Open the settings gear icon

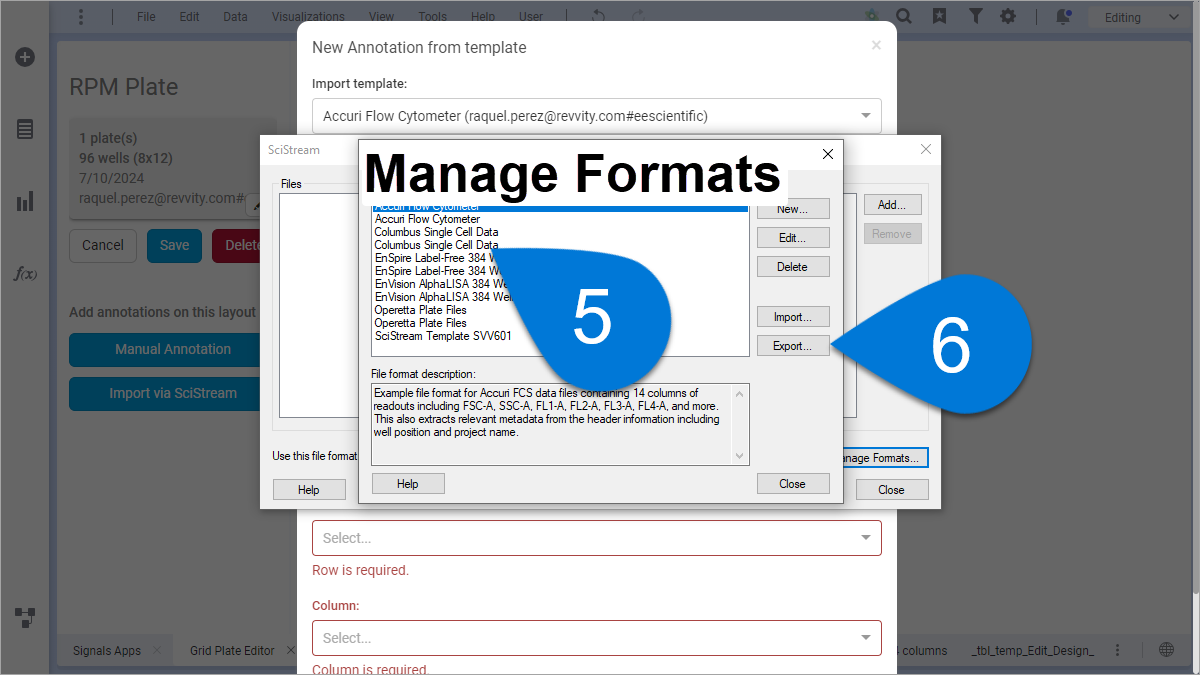[x=1008, y=17]
